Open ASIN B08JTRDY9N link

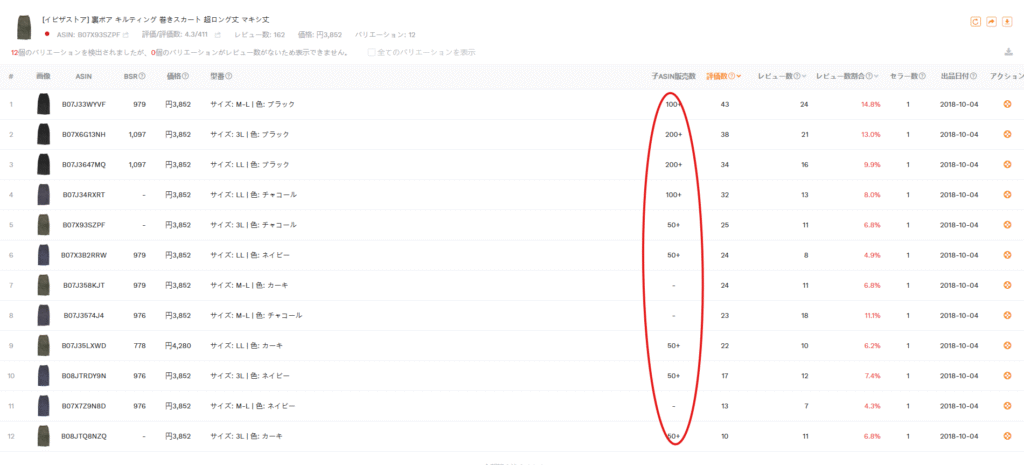[84, 376]
